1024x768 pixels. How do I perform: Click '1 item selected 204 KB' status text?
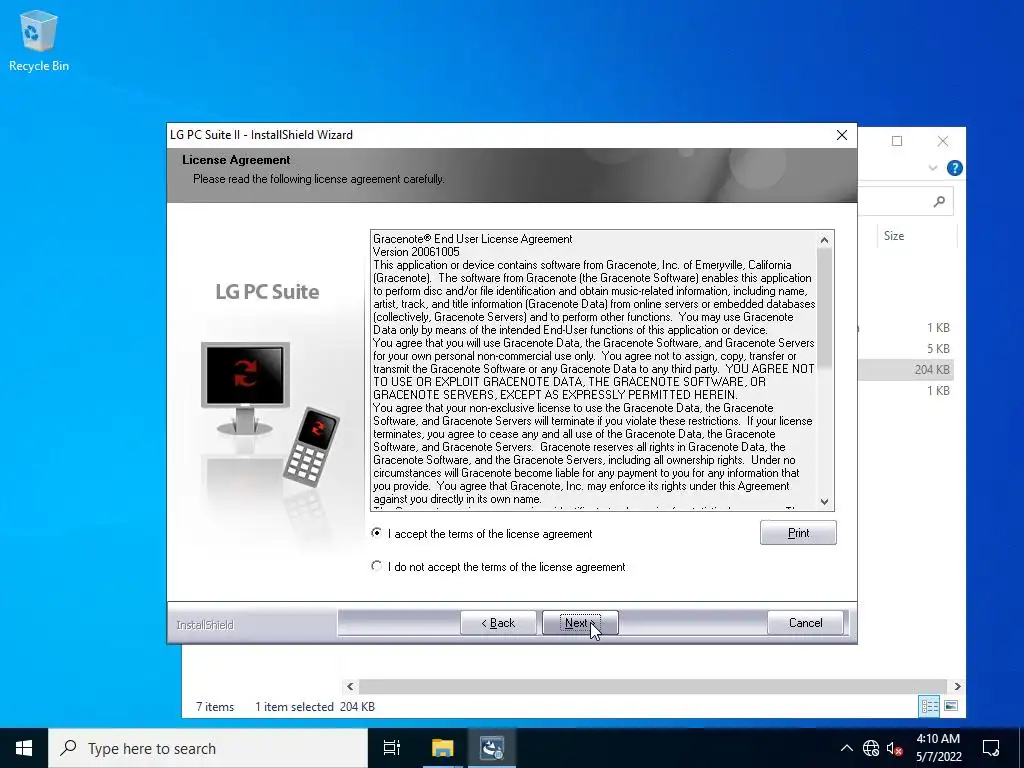point(315,707)
